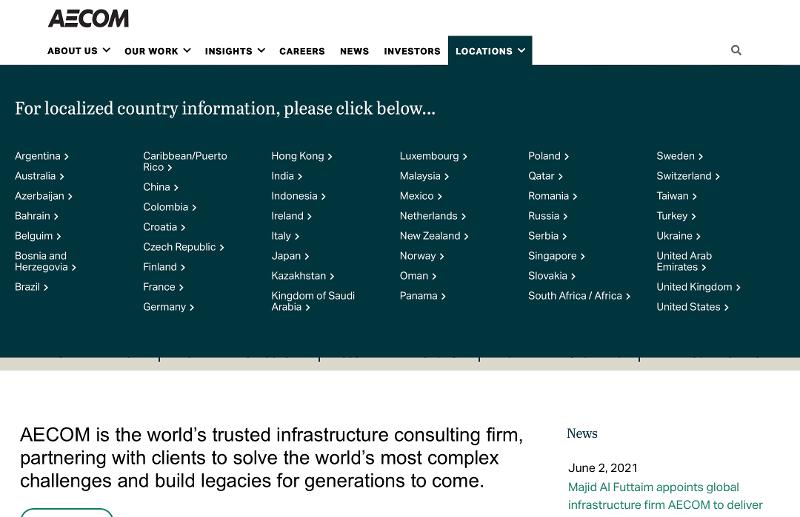Open the Hong Kong link
Image resolution: width=800 pixels, height=517 pixels.
[x=302, y=156]
